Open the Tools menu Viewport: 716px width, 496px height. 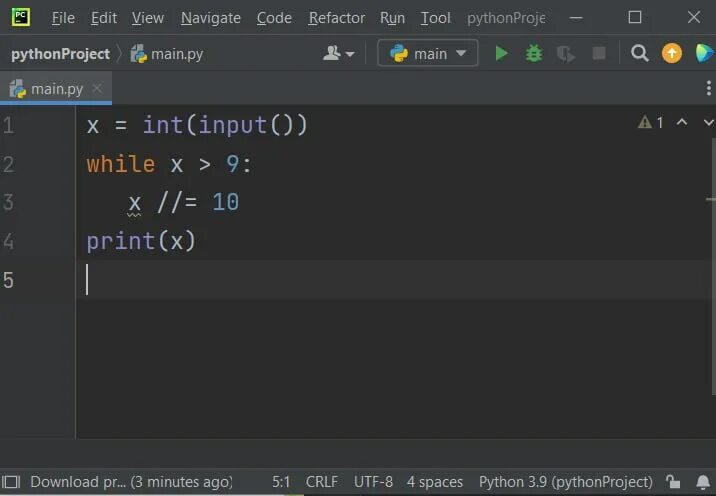[x=435, y=18]
